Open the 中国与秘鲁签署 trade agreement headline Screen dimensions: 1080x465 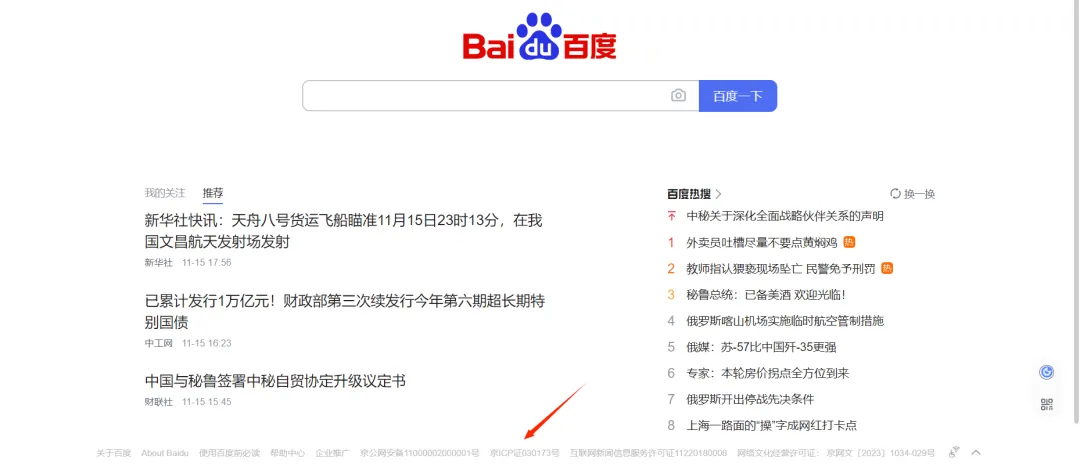[275, 381]
